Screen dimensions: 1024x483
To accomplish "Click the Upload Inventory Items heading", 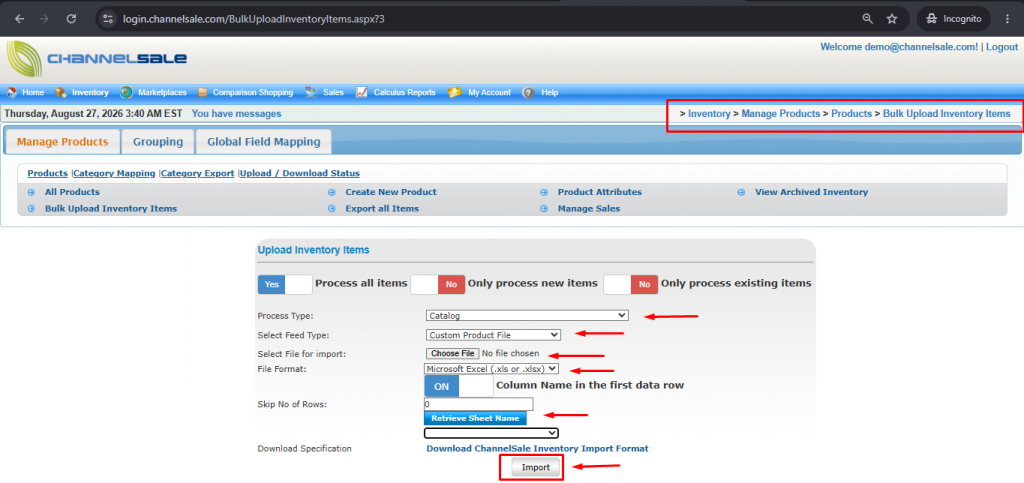I will [313, 250].
